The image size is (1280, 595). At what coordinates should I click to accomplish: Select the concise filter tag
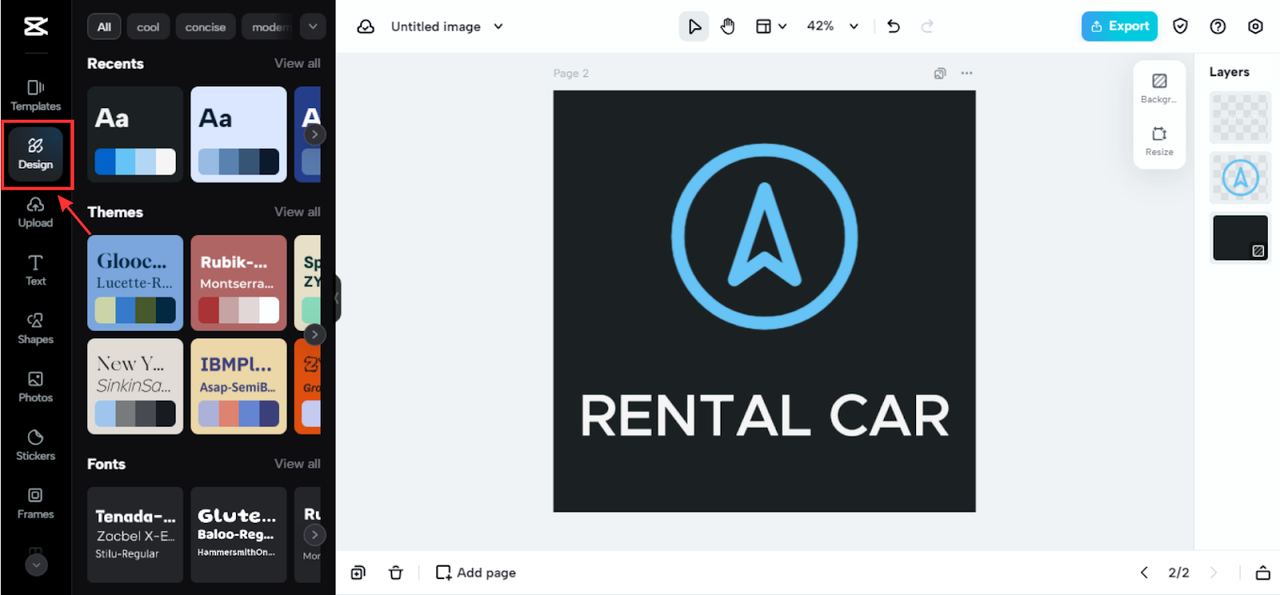205,27
